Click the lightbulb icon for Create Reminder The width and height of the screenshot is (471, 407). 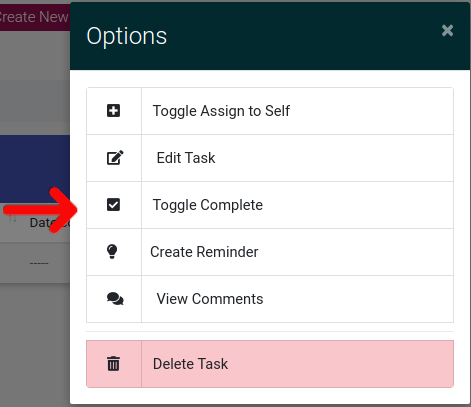112,252
